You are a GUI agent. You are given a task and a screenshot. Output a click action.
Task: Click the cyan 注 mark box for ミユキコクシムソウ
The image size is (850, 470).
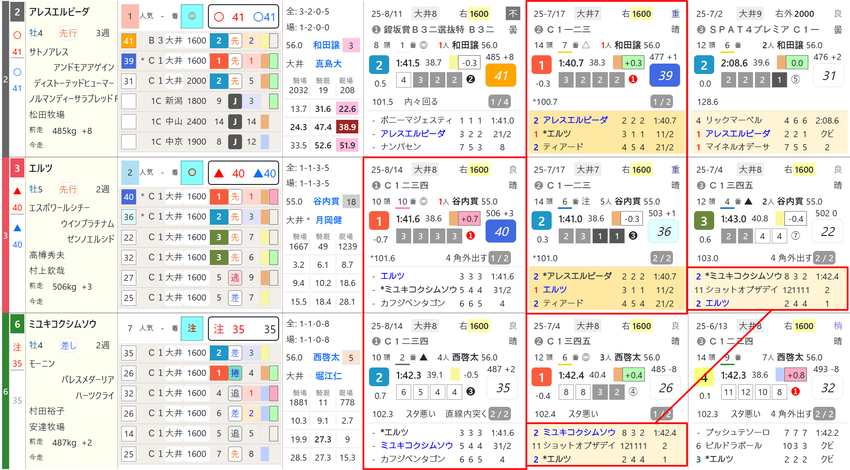pyautogui.click(x=191, y=329)
